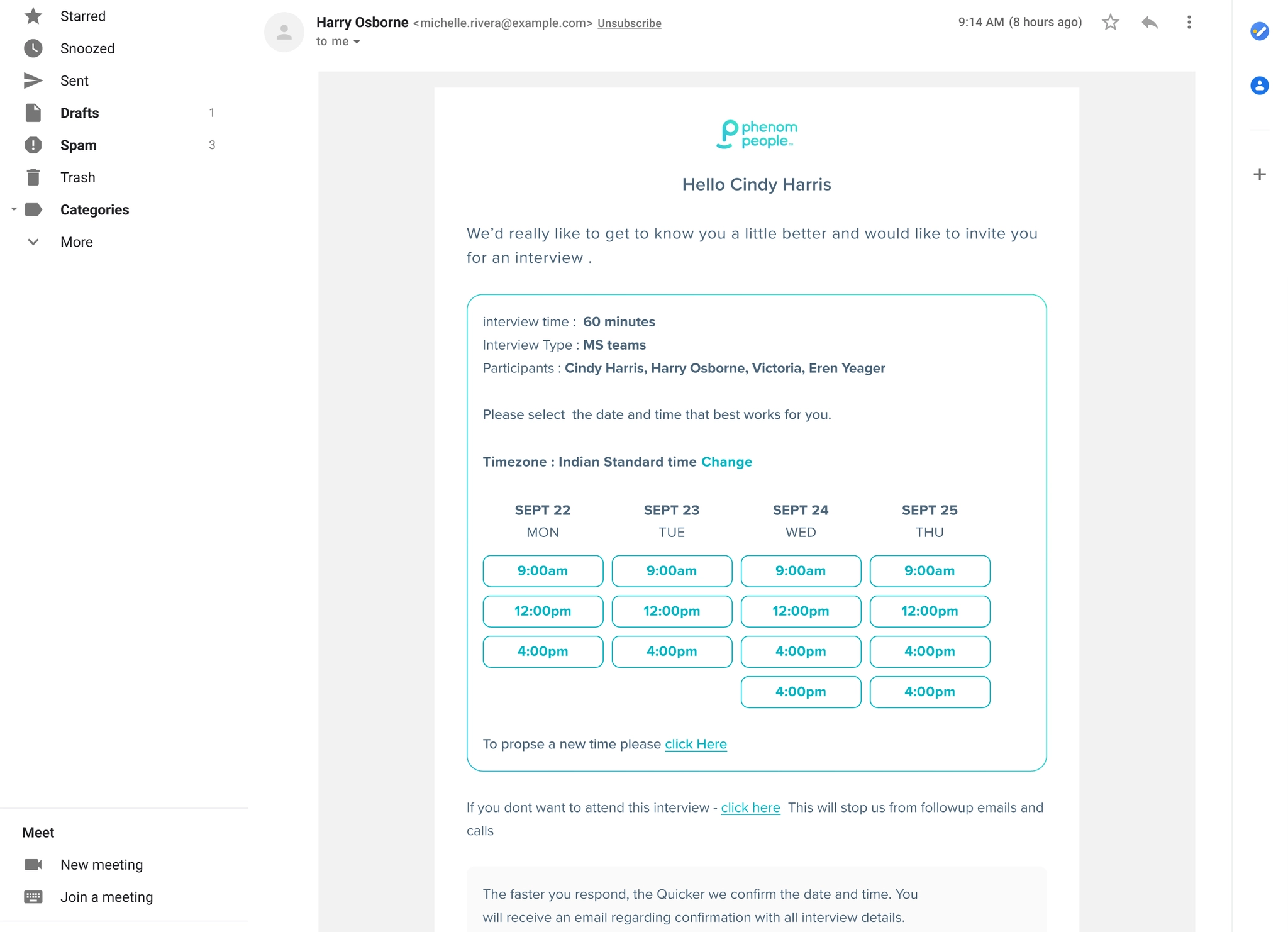Choose the SEPT 24 12:00pm slot

[x=801, y=611]
